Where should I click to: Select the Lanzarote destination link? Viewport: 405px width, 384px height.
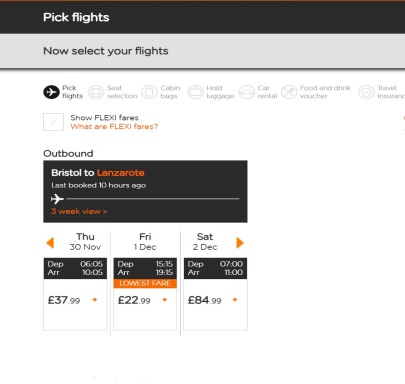(121, 173)
